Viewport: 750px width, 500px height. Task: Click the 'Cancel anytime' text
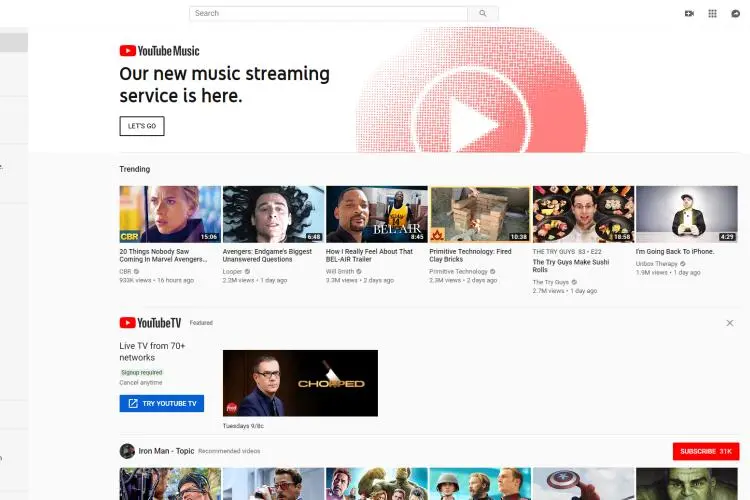[x=141, y=383]
